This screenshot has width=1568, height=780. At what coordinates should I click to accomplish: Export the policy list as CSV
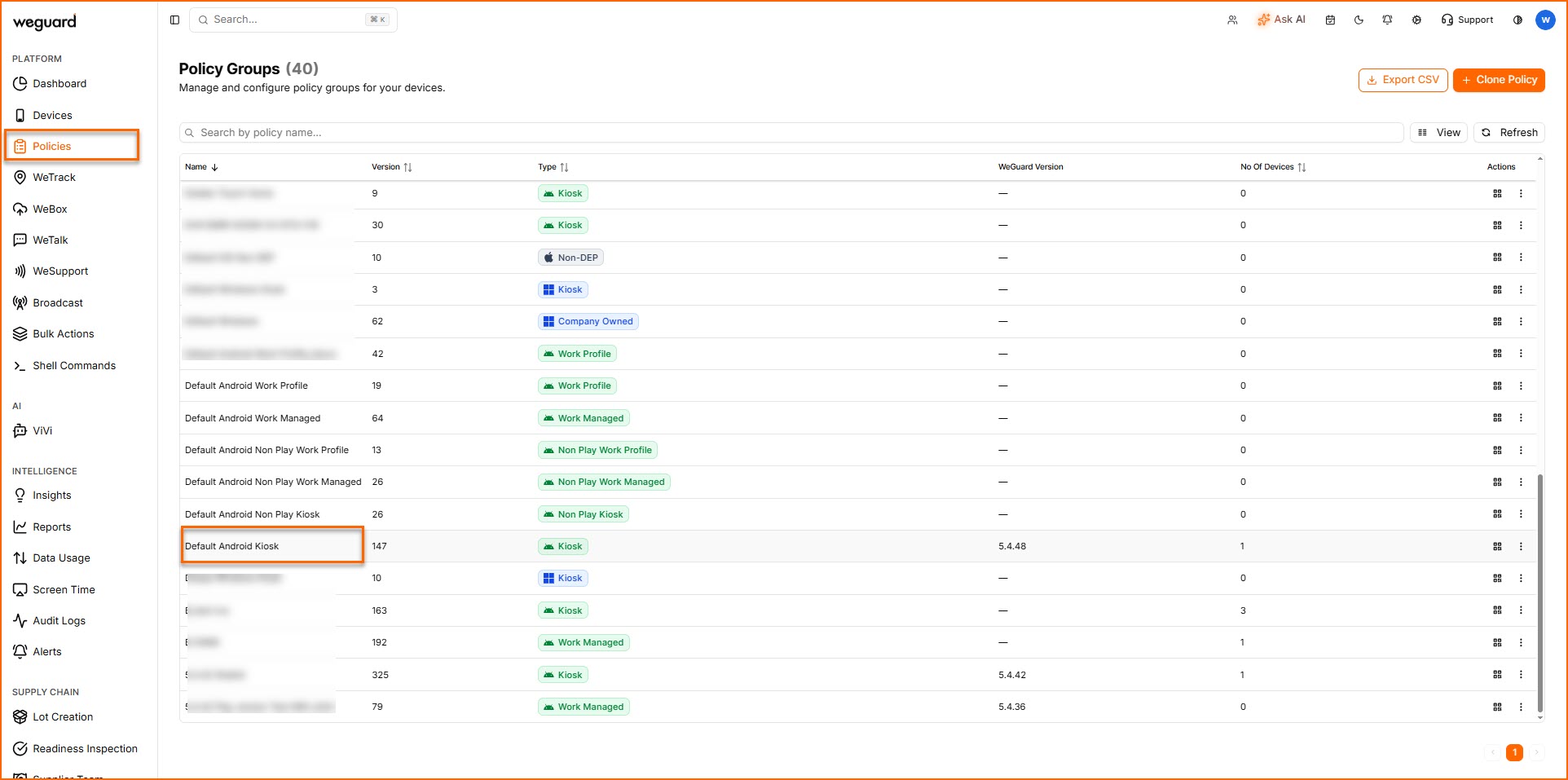point(1403,80)
